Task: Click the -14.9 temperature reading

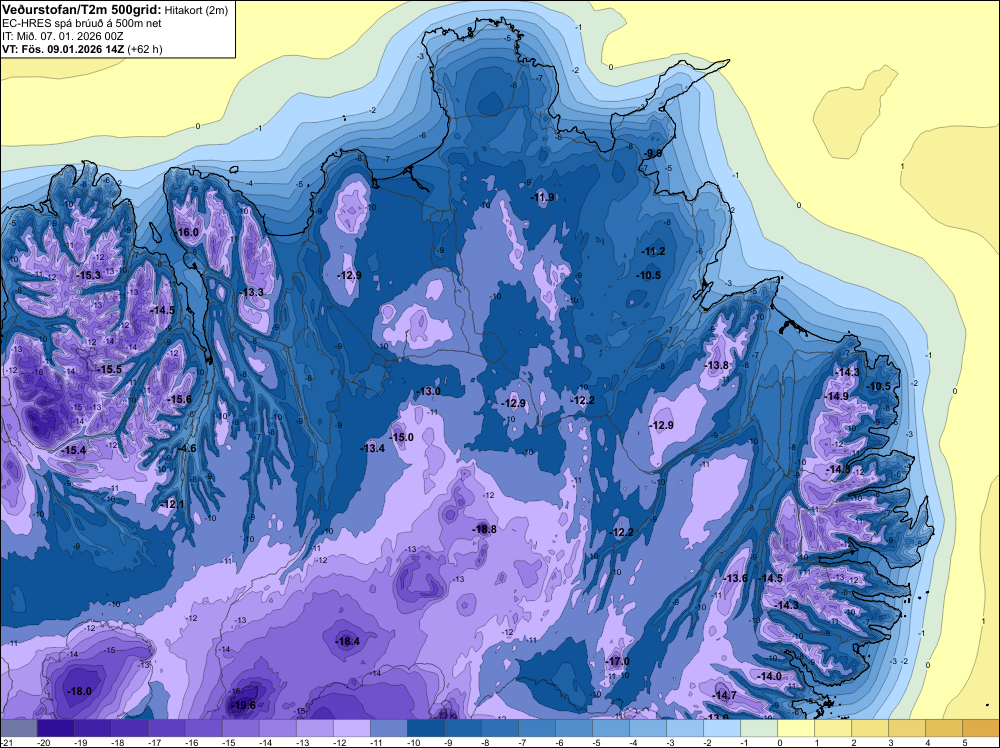Action: pos(836,396)
